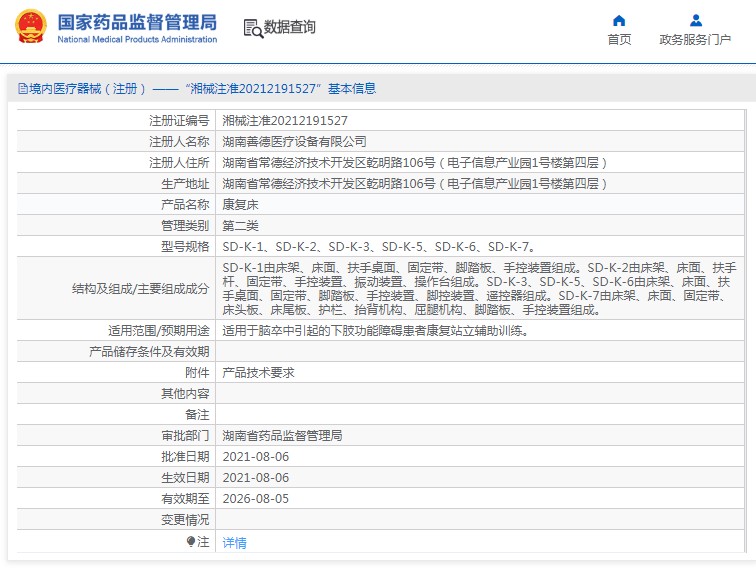Viewport: 756px width, 570px height.
Task: Select management class 第二类
Action: pyautogui.click(x=240, y=226)
